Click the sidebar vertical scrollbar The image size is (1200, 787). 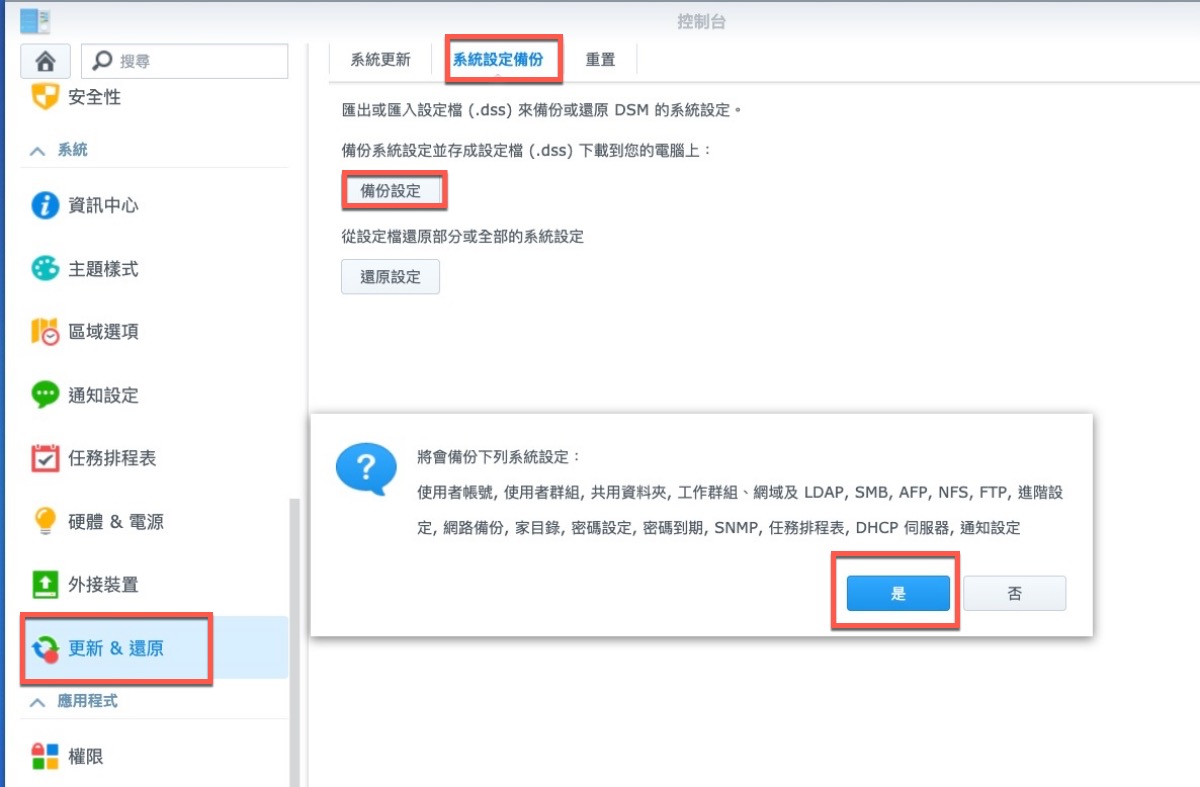point(294,640)
